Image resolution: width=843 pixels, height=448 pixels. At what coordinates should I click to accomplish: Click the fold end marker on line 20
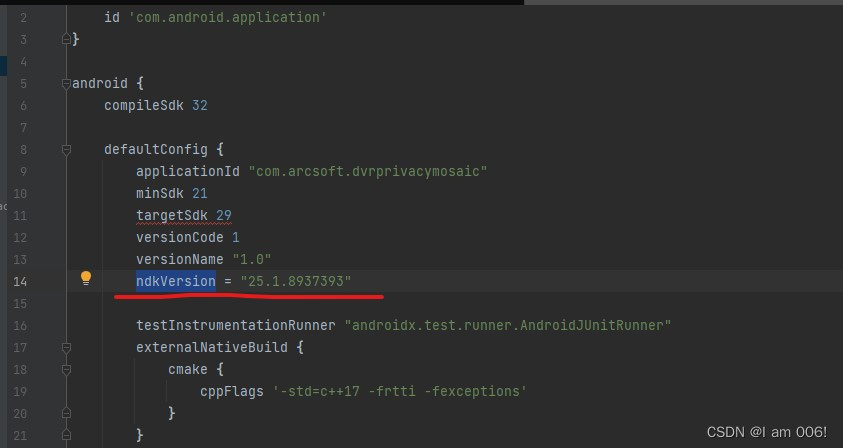[66, 413]
